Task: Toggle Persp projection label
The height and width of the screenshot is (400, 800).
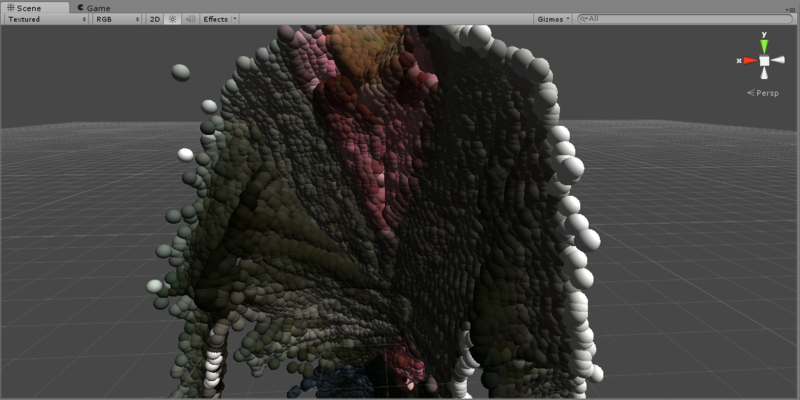Action: (763, 93)
